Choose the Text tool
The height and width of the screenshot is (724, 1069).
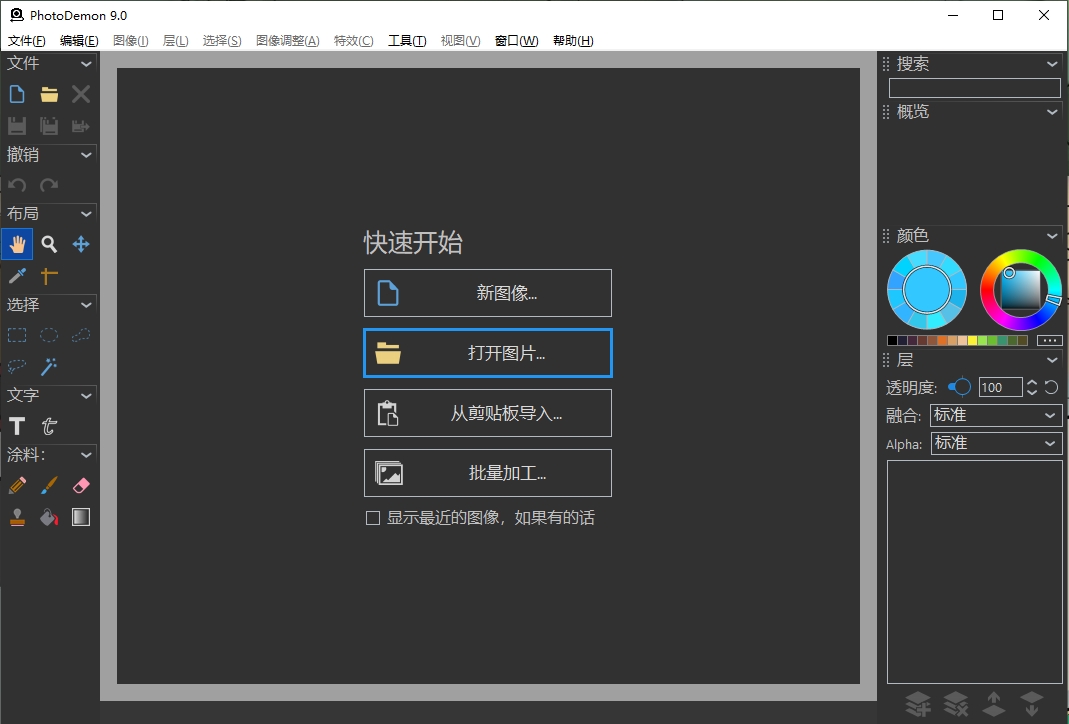coord(17,426)
